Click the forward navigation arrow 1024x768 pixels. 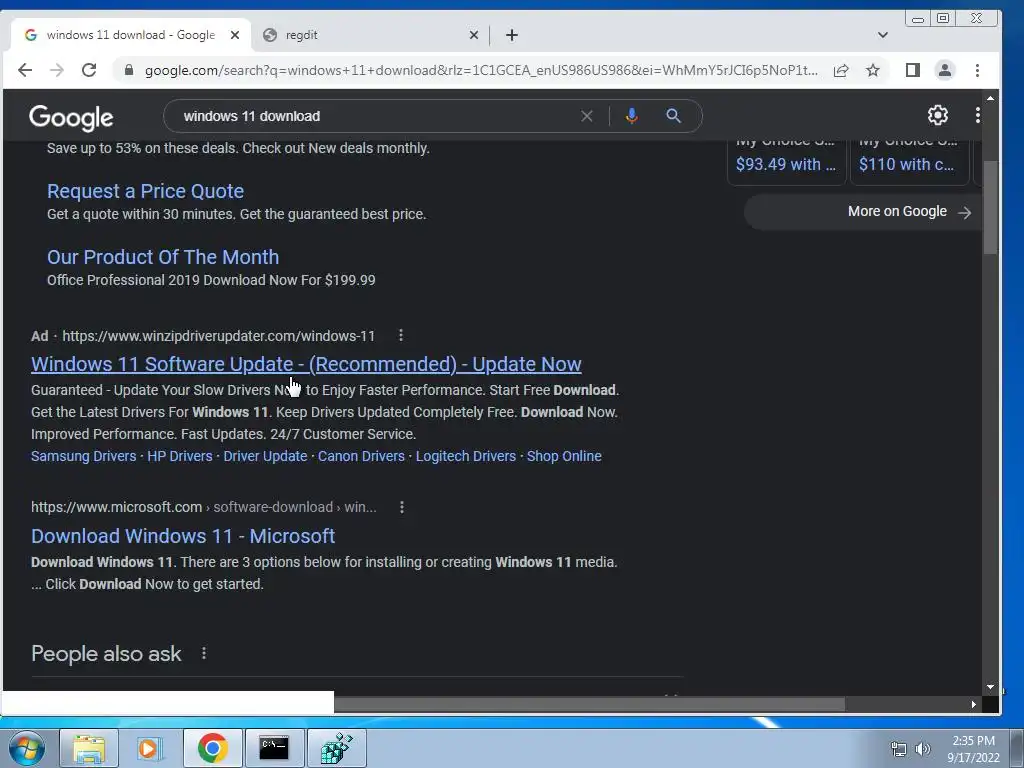[x=57, y=70]
